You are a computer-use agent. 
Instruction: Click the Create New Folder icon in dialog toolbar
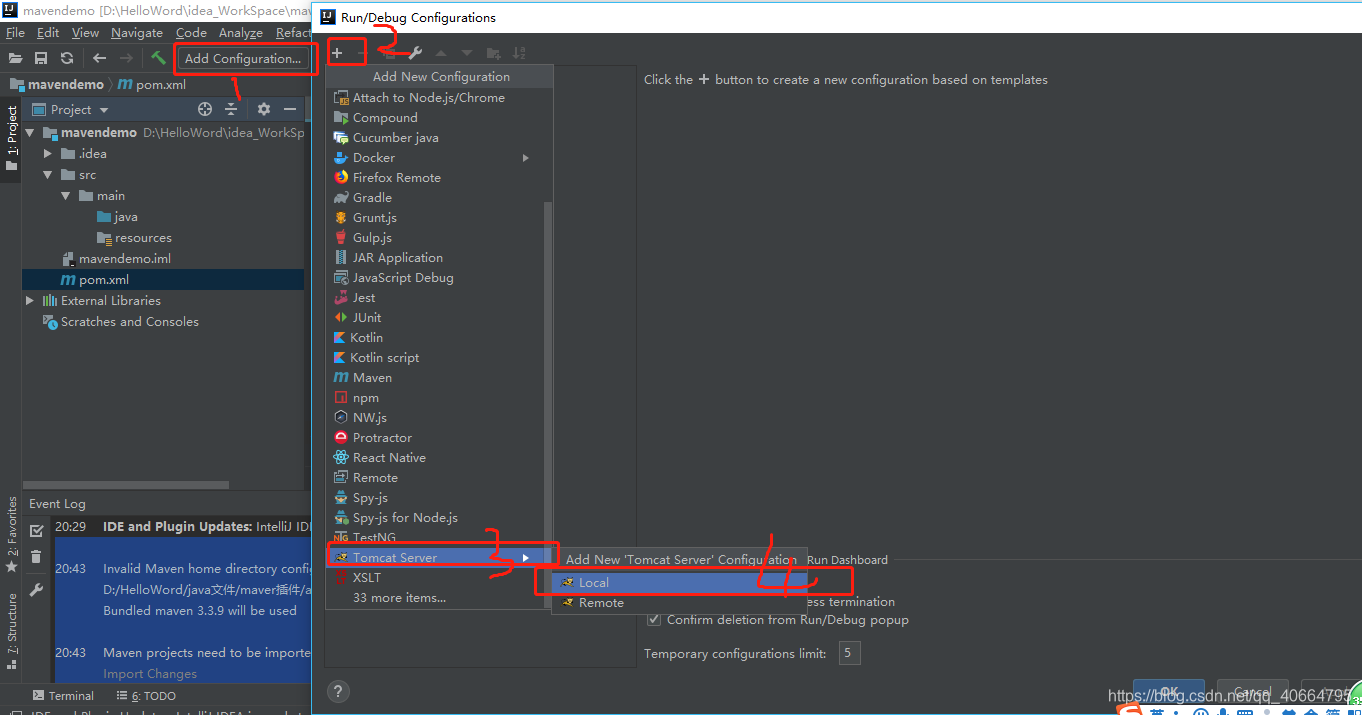coord(493,53)
